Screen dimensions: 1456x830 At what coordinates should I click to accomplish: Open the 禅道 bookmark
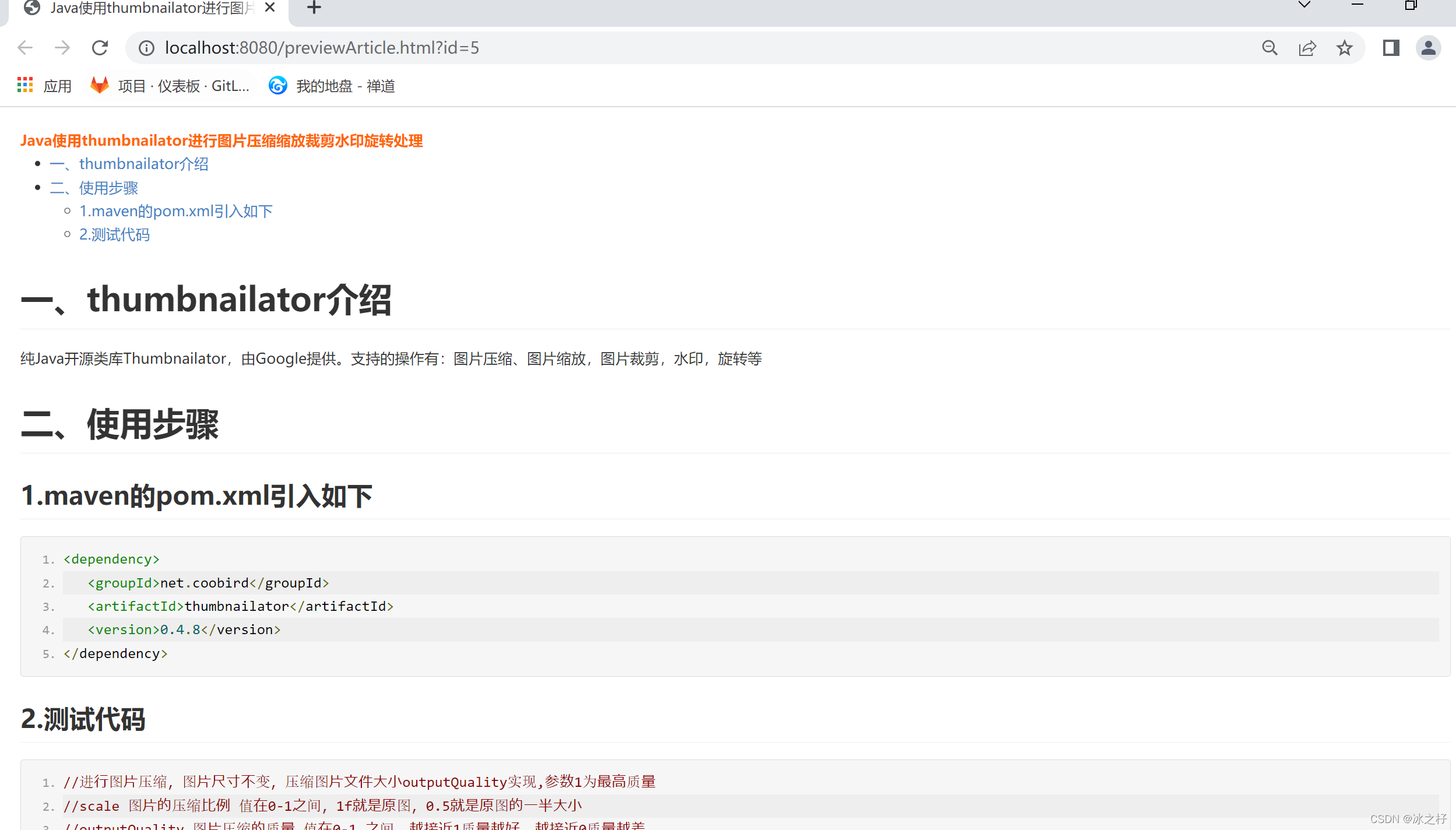(332, 86)
